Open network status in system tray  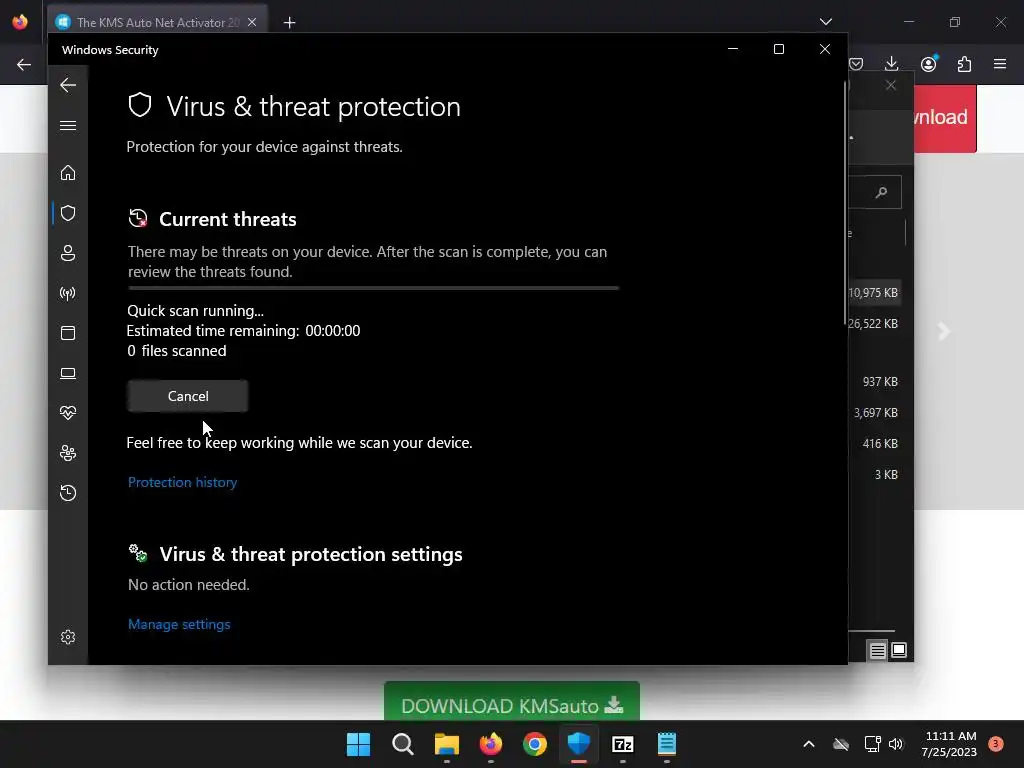pyautogui.click(x=872, y=744)
